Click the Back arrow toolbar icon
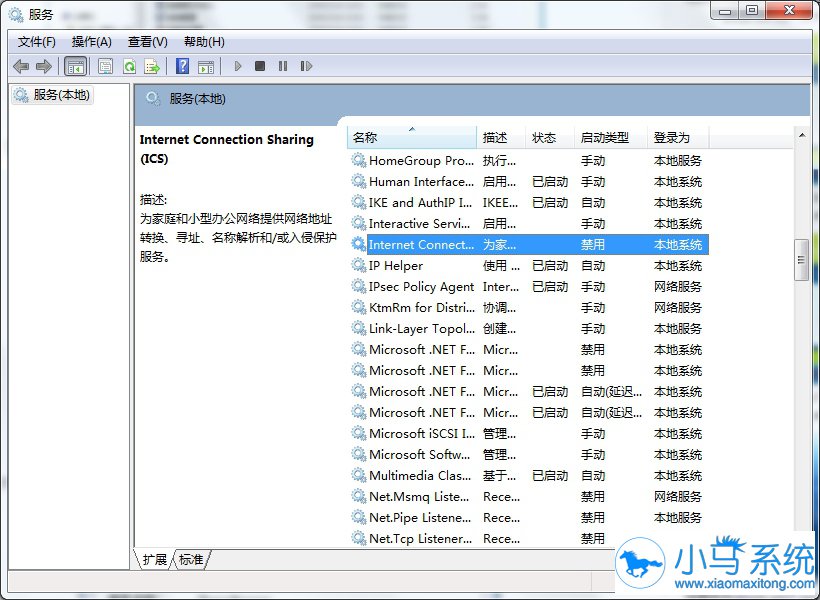The image size is (820, 600). coord(21,66)
